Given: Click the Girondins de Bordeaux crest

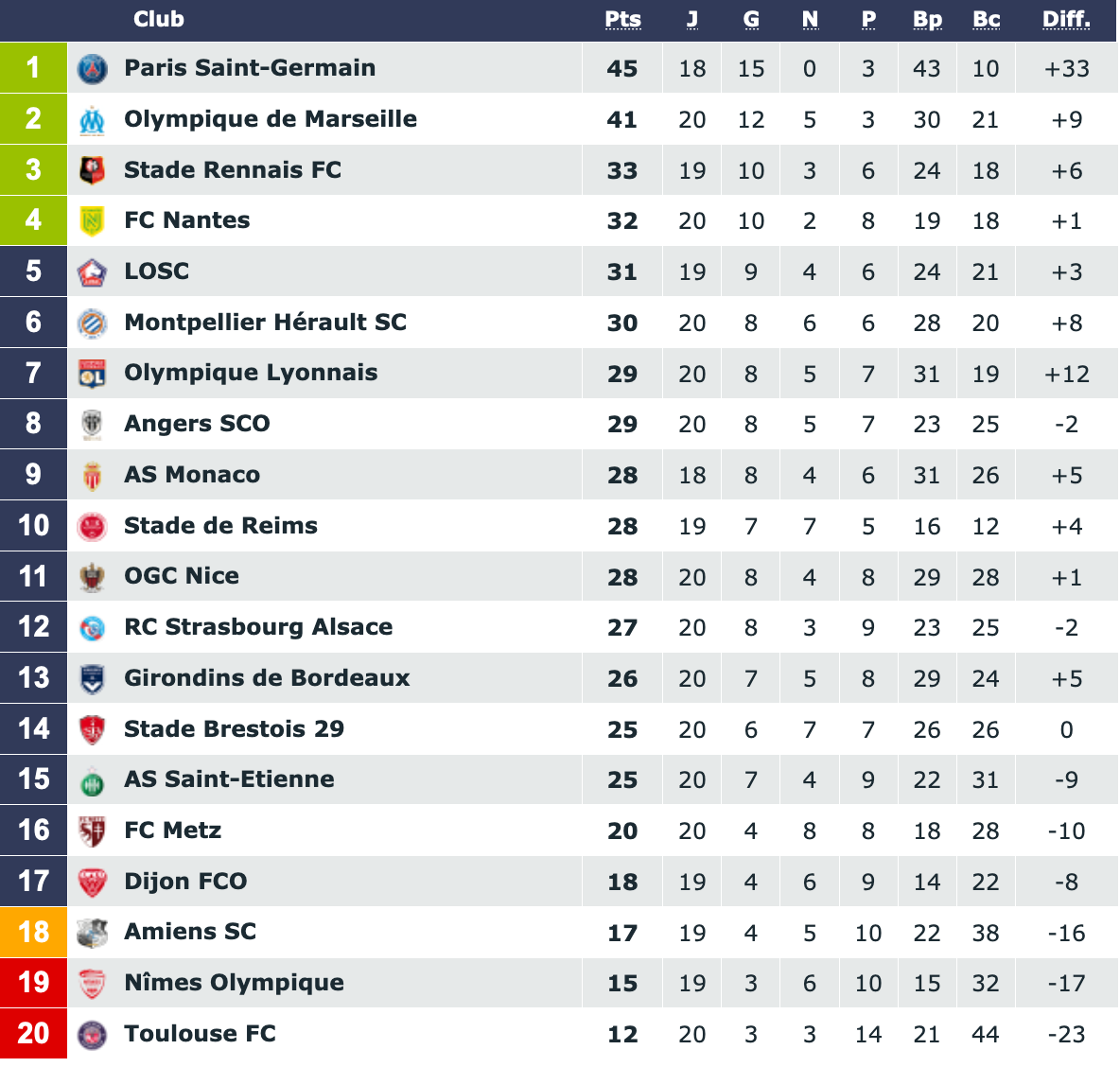Looking at the screenshot, I should point(92,679).
